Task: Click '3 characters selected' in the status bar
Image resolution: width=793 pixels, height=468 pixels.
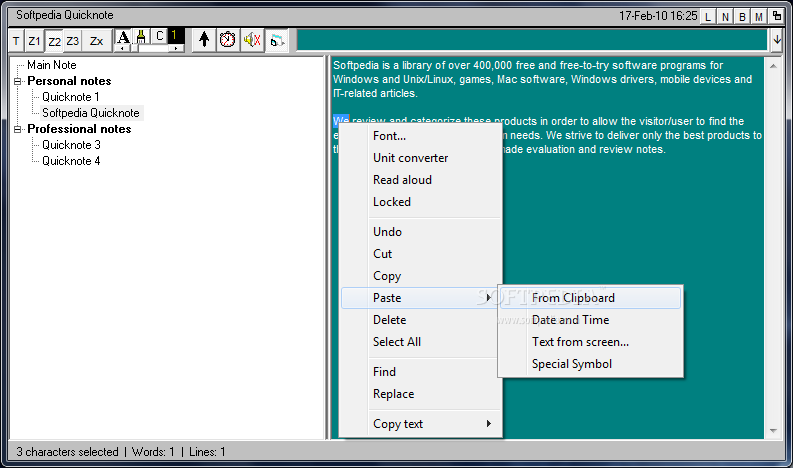Action: click(x=67, y=452)
